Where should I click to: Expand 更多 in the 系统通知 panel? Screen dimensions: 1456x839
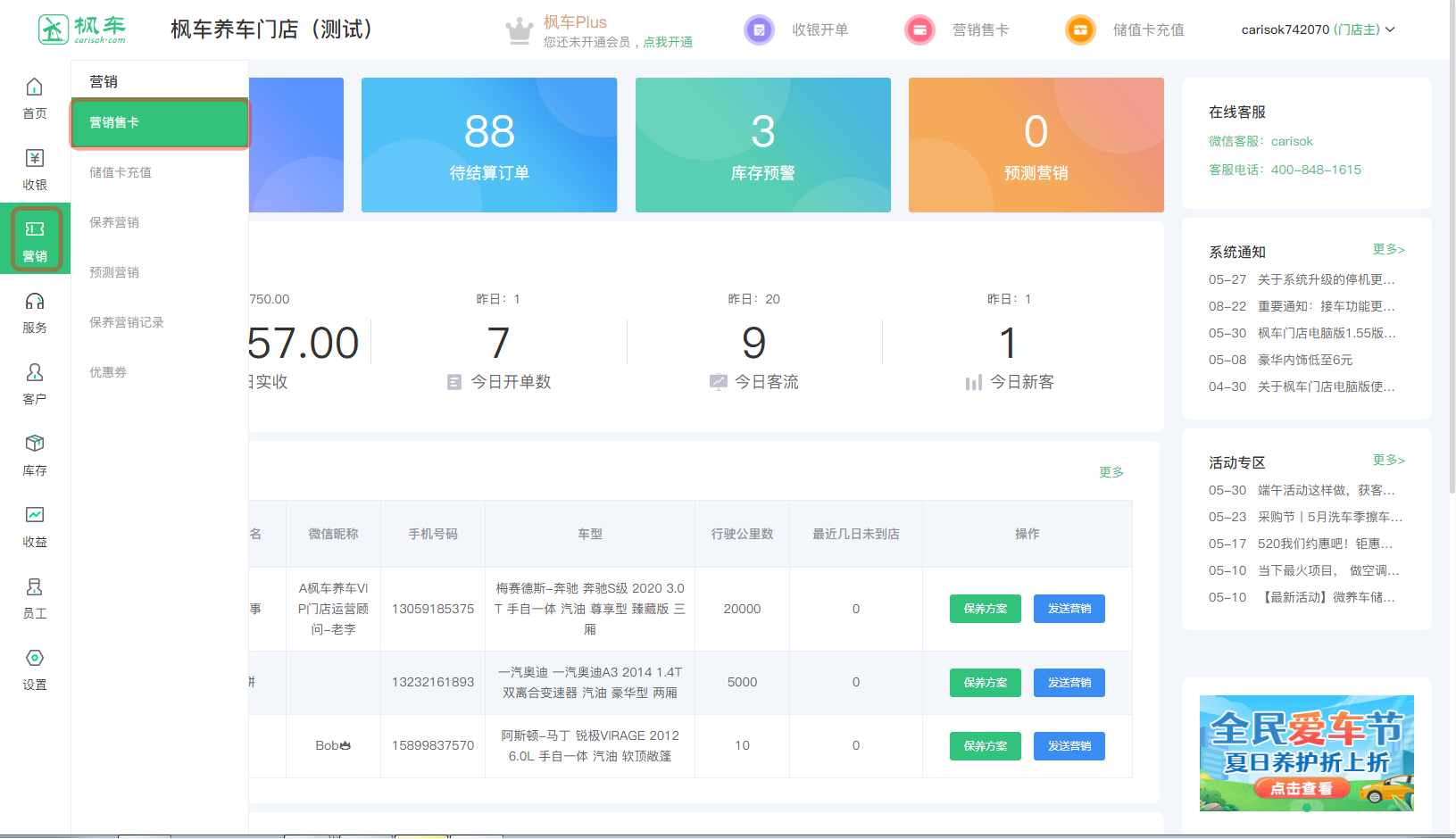click(x=1388, y=250)
